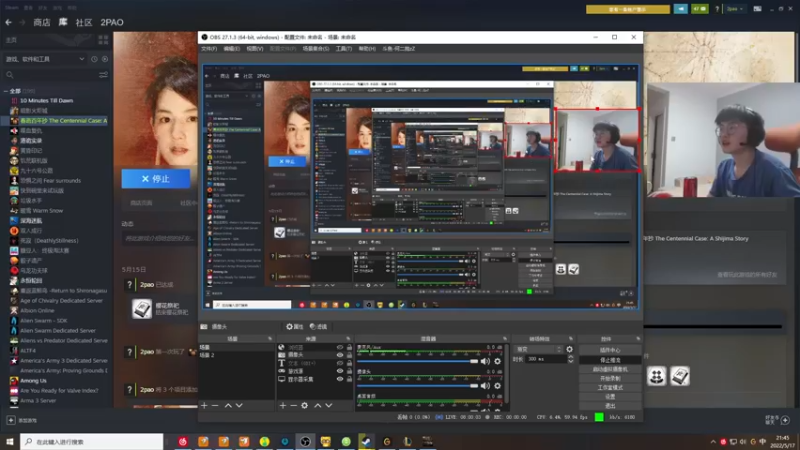The width and height of the screenshot is (800, 450).
Task: Click the Steam back arrow
Action: [x=8, y=22]
